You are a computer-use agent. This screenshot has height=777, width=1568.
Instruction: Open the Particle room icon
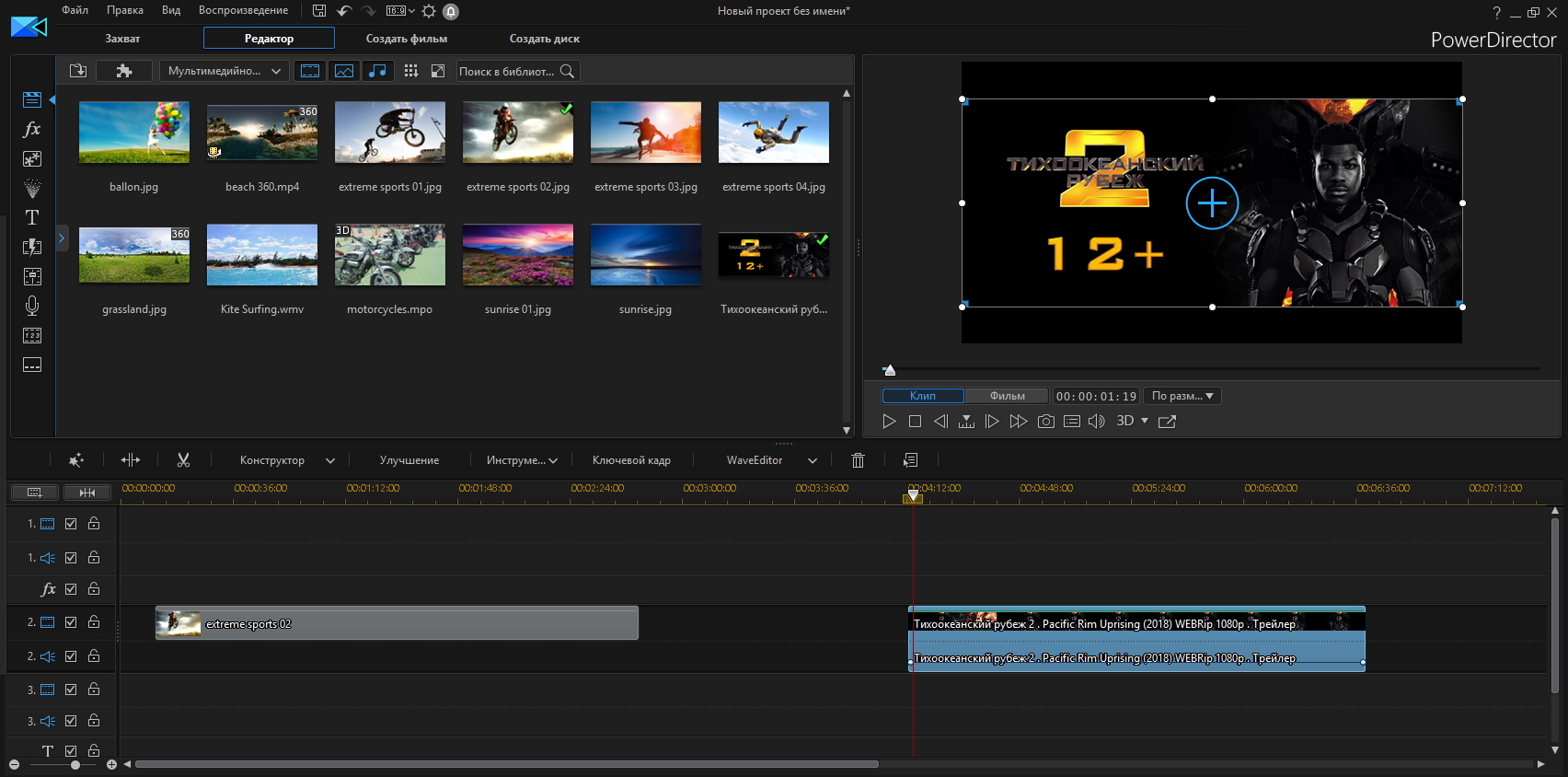pyautogui.click(x=32, y=188)
